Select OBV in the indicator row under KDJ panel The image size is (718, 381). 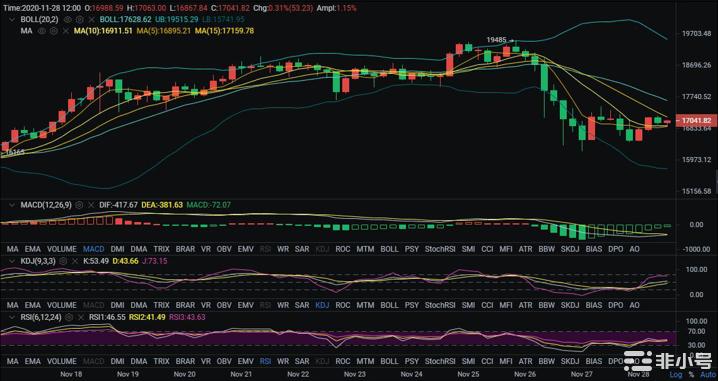(224, 305)
